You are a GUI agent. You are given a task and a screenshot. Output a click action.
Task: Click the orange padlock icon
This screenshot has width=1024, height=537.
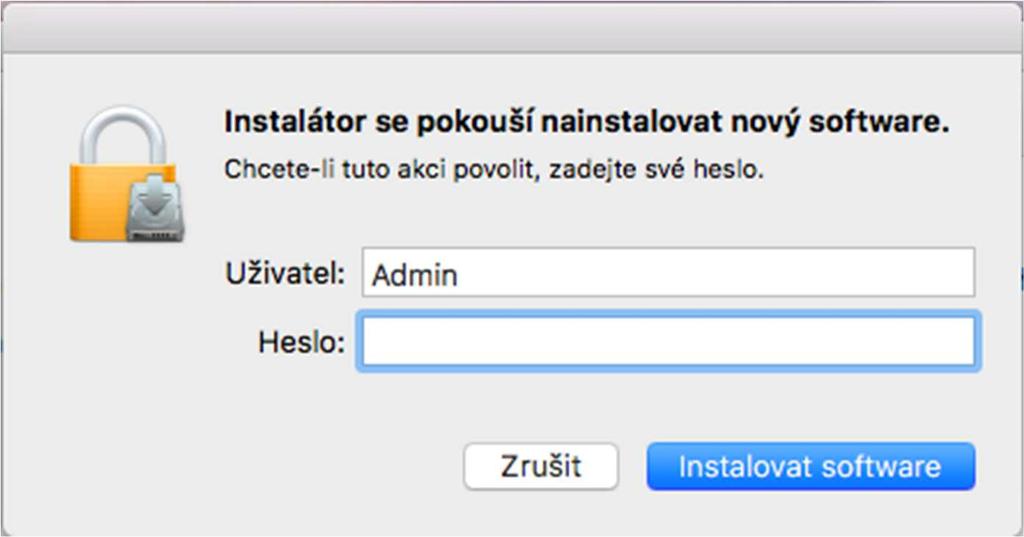tap(127, 174)
